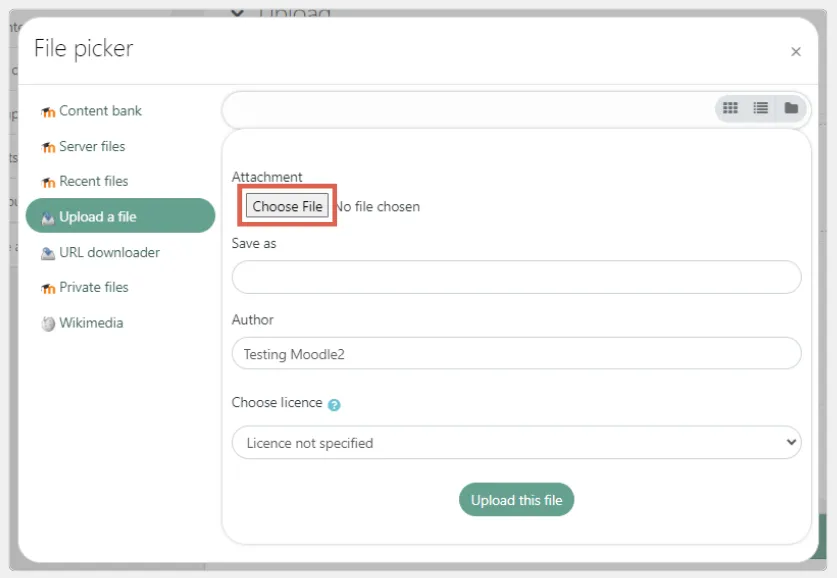Collapse the Upload section behind the dialog

coord(237,12)
